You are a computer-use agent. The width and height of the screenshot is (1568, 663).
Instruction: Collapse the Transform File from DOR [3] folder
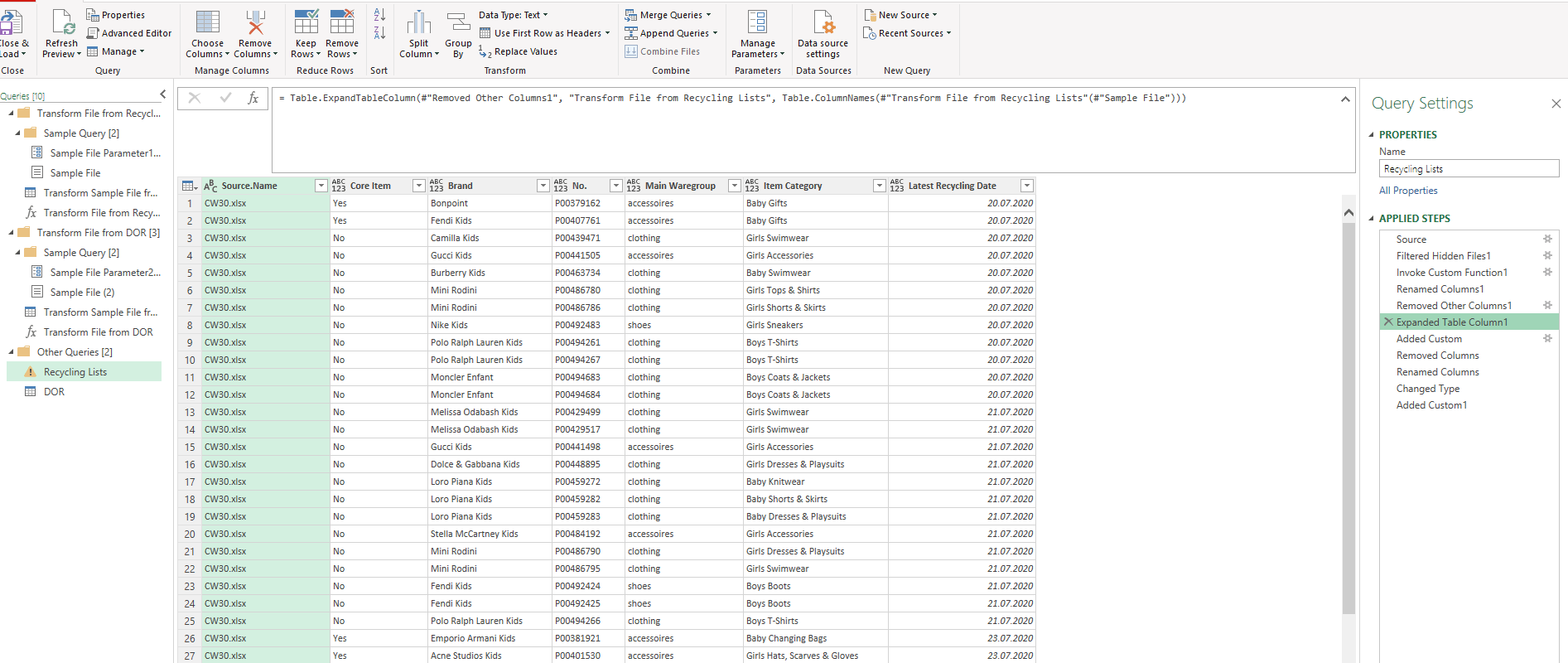[12, 232]
